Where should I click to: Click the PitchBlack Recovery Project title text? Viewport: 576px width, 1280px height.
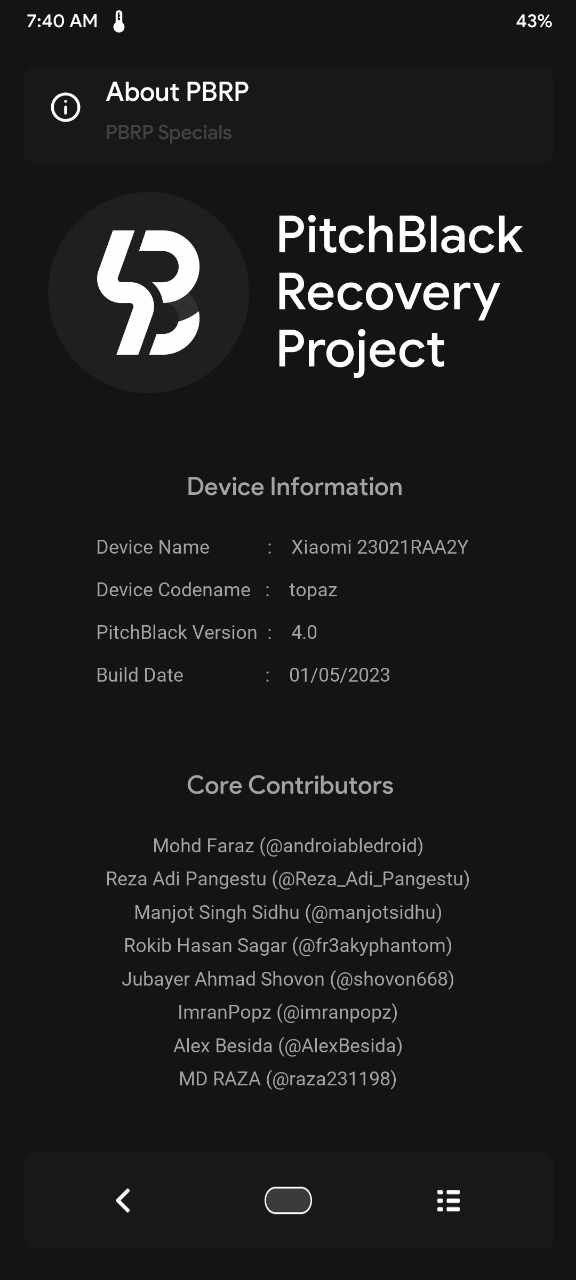pyautogui.click(x=399, y=292)
